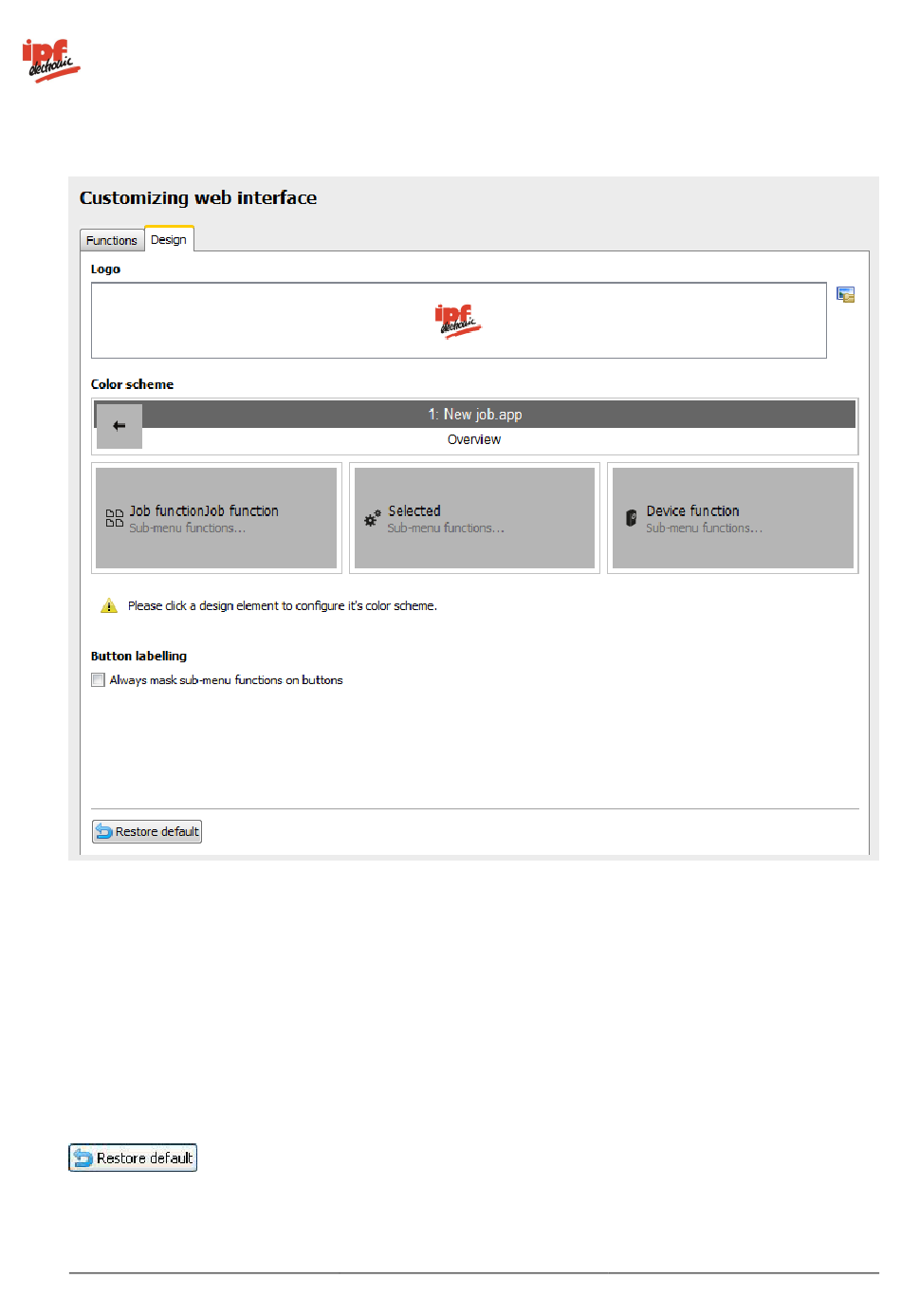Select the Selected design tile
This screenshot has height=1316, width=901.
(x=474, y=518)
